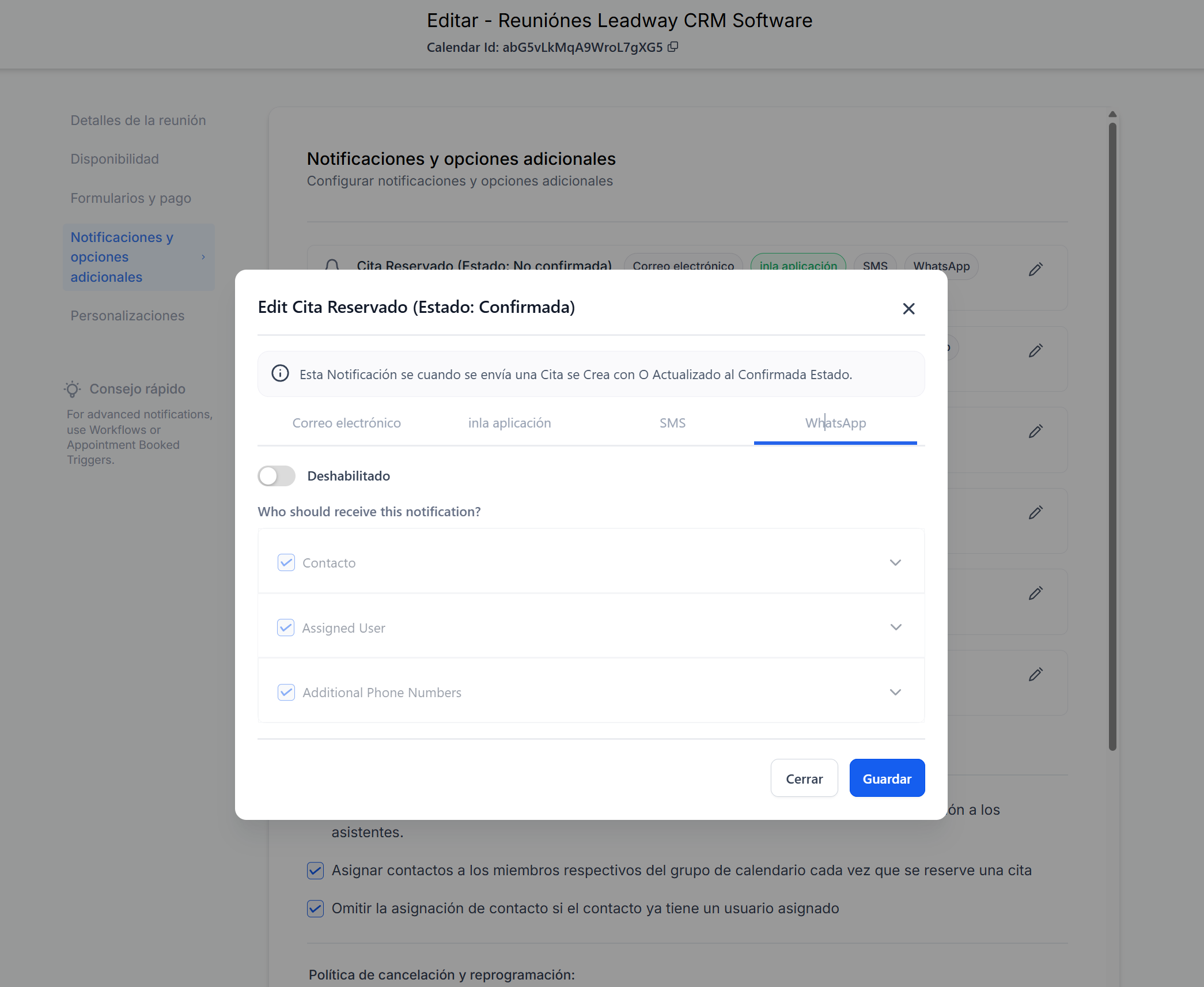Click the info icon in notification banner
This screenshot has height=987, width=1204.
tap(280, 374)
